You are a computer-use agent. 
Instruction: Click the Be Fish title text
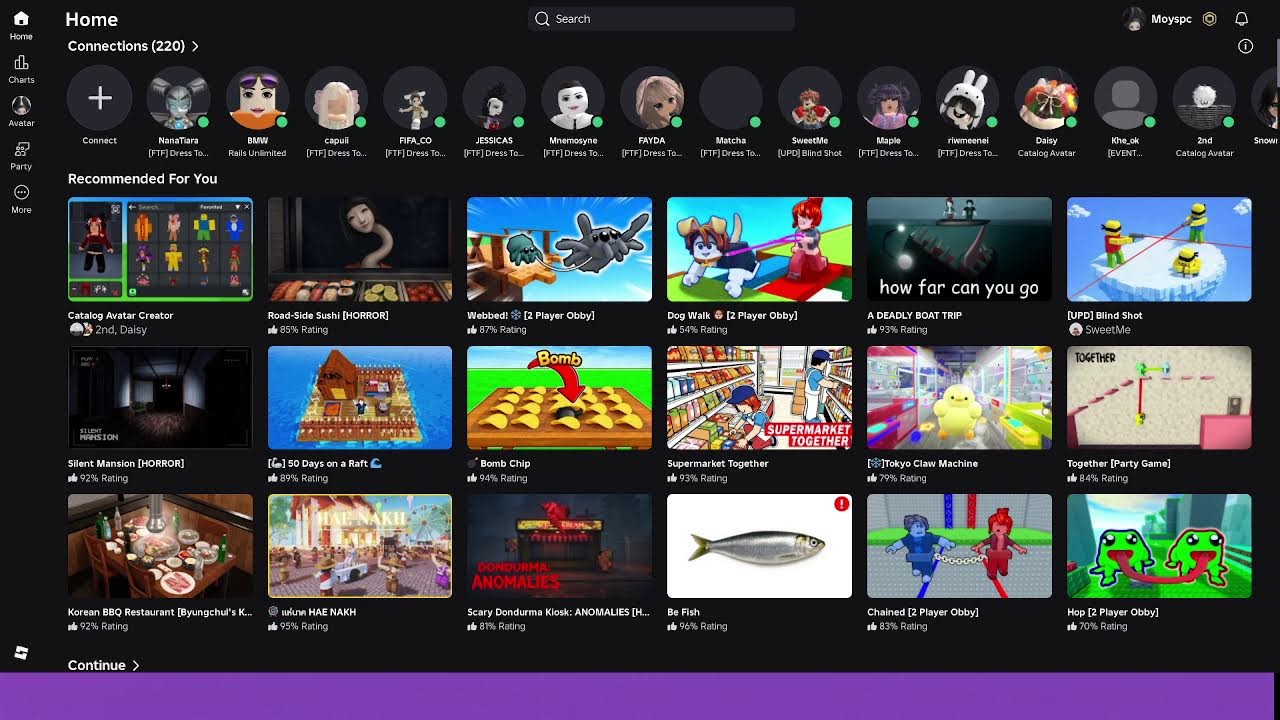click(683, 612)
